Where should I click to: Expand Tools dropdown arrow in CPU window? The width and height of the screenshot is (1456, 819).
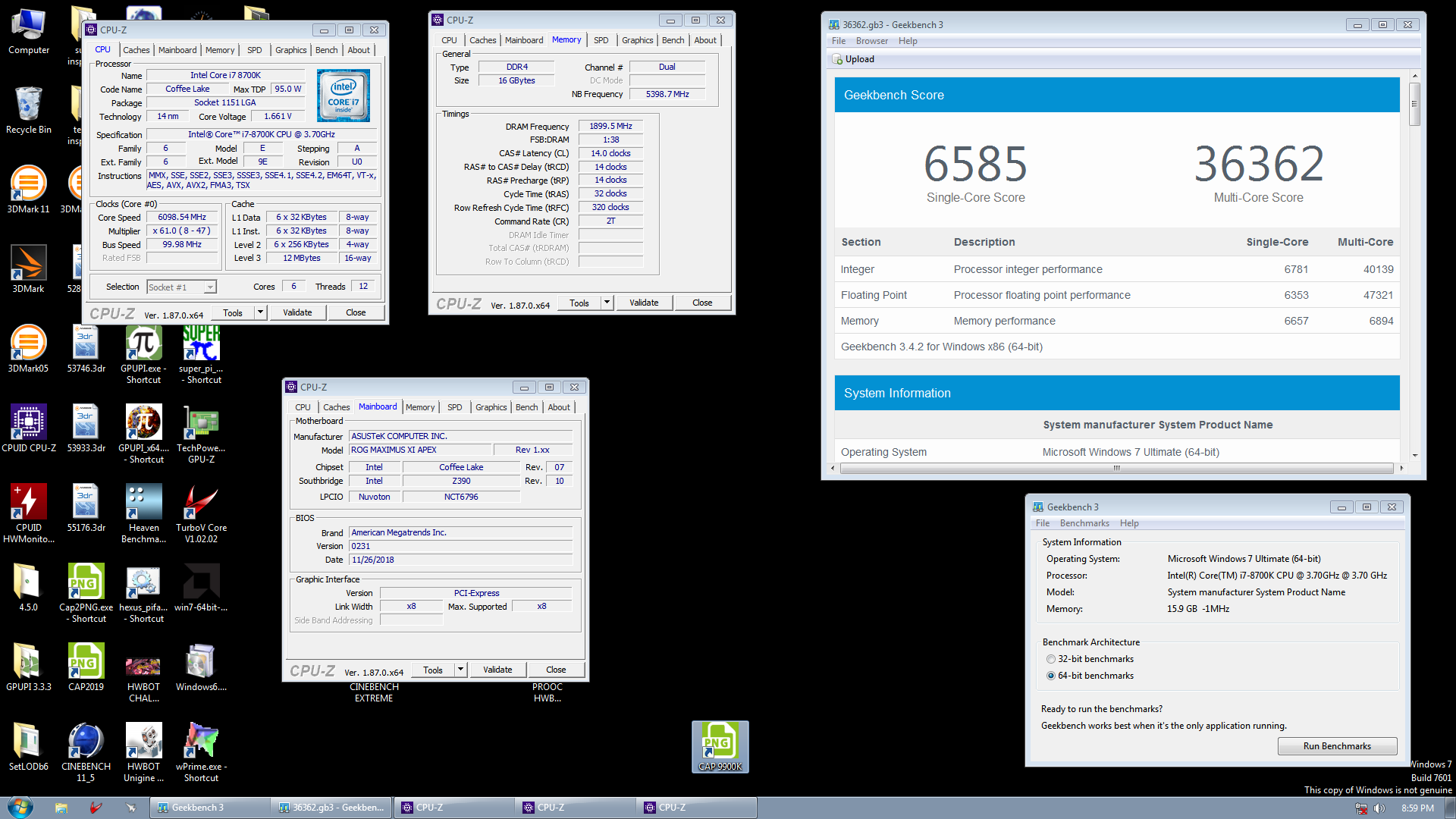point(260,312)
